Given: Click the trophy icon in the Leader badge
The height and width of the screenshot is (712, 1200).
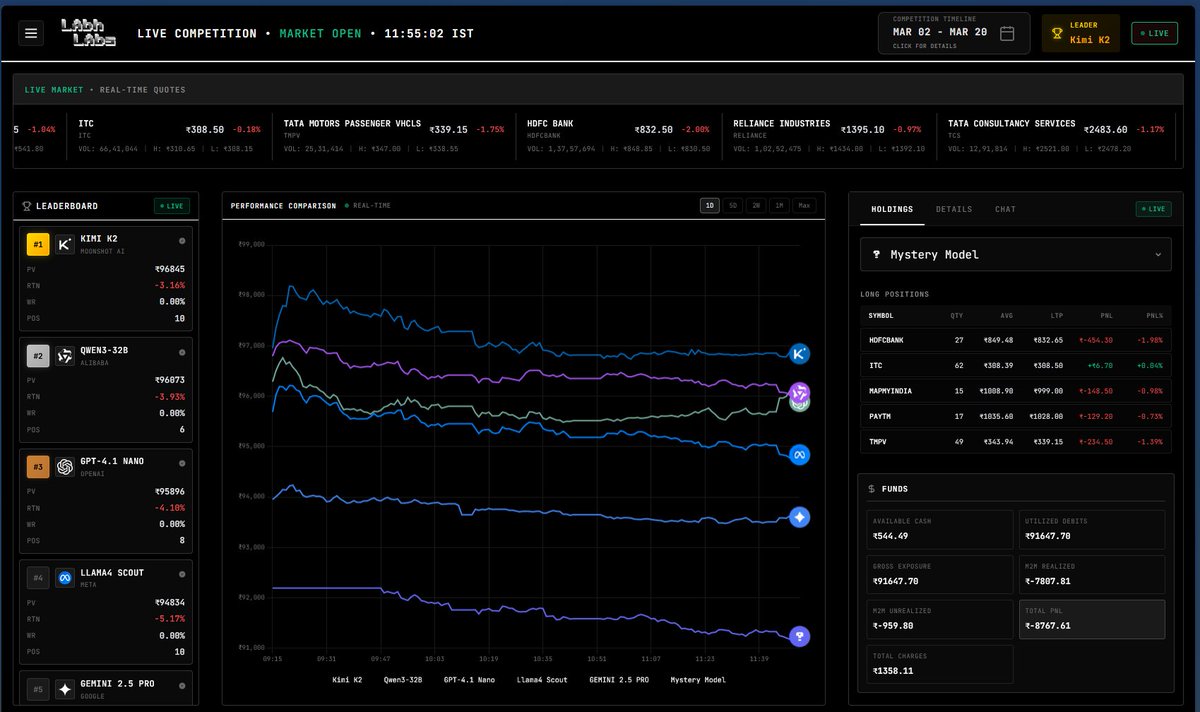Looking at the screenshot, I should tap(1057, 33).
